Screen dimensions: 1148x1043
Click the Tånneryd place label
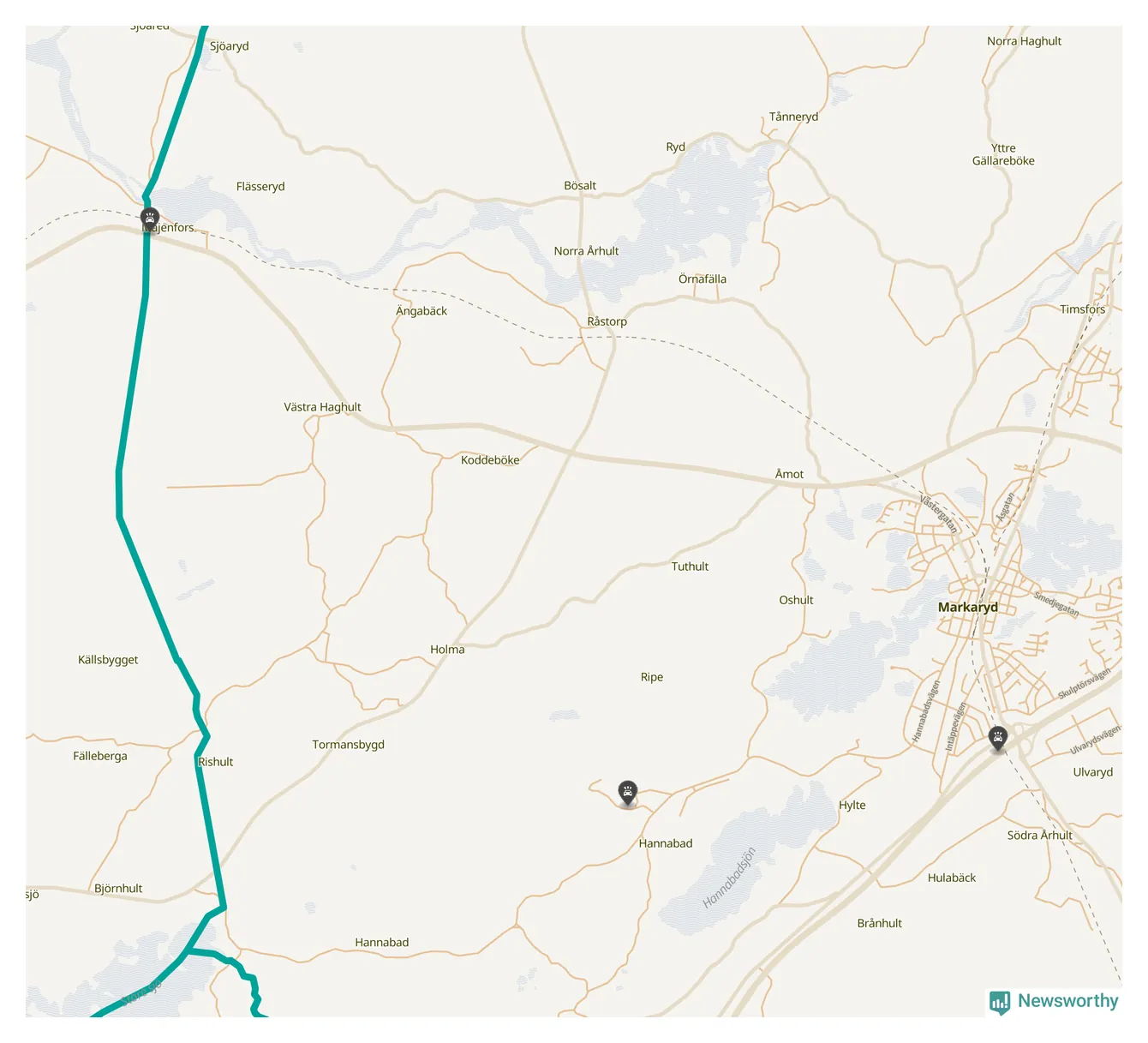click(x=793, y=117)
